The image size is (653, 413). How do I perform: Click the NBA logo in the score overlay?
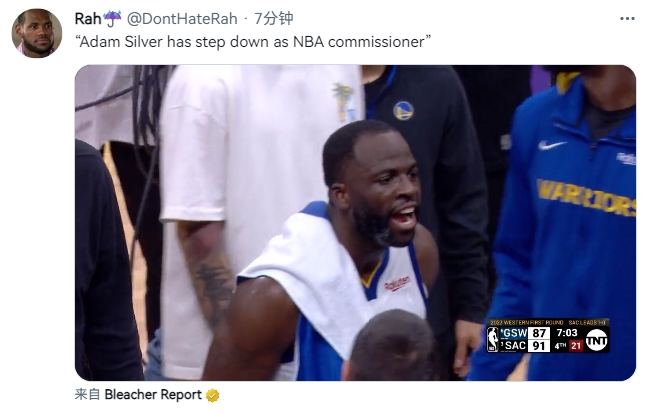tap(493, 339)
